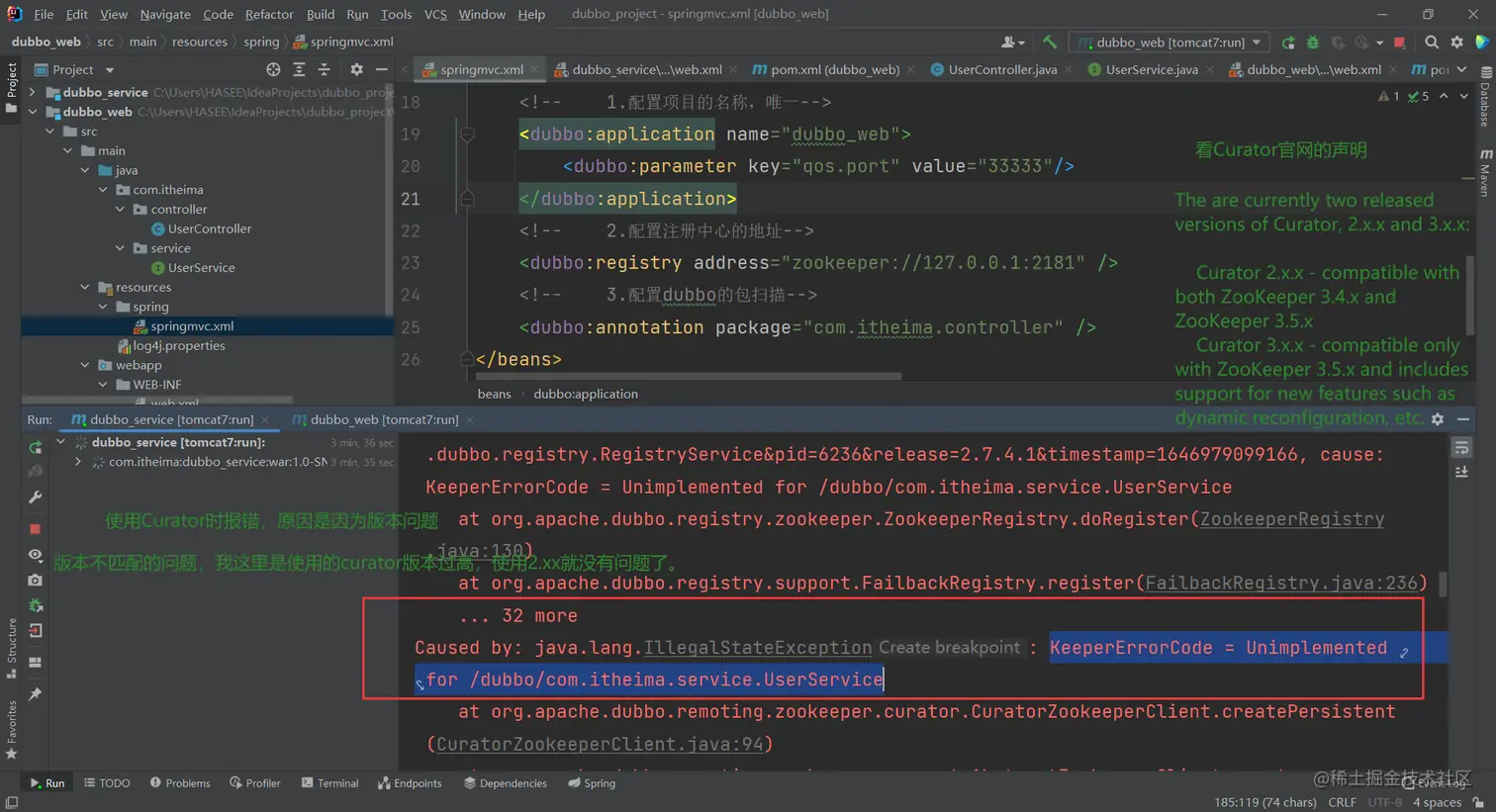Toggle the pin tab icon in Run panel
Image resolution: width=1496 pixels, height=812 pixels.
36,694
